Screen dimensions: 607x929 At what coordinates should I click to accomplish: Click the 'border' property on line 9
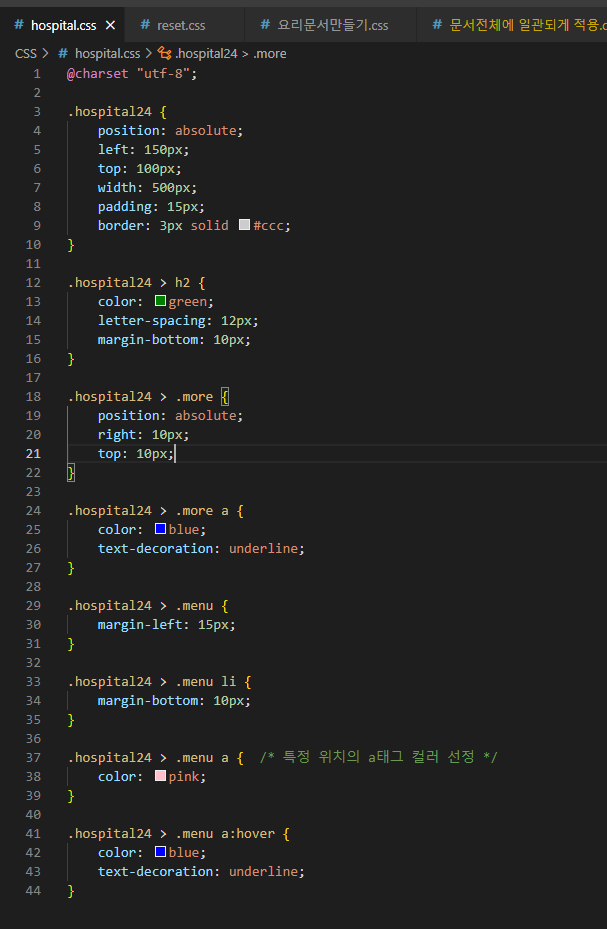point(121,226)
